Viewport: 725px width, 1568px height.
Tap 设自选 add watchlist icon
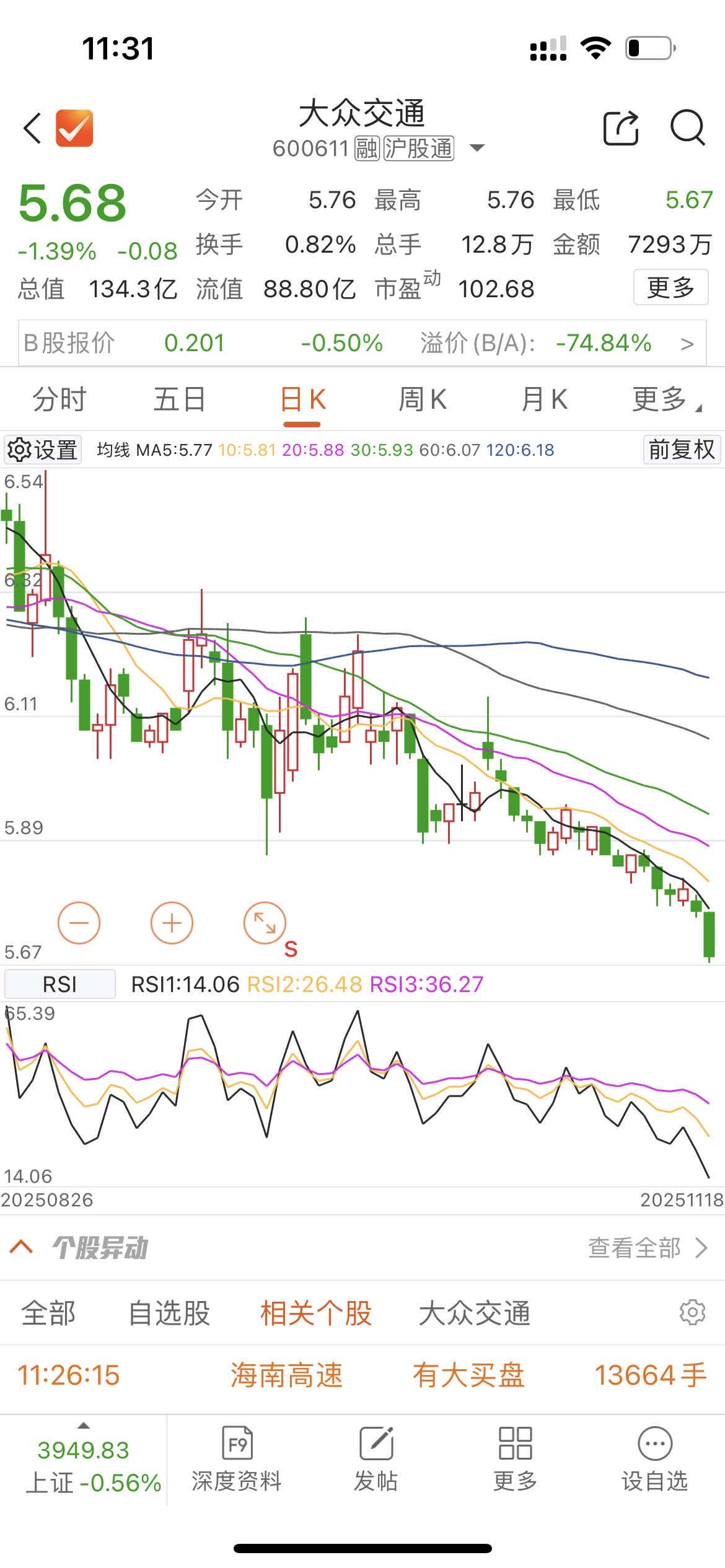coord(655,1444)
